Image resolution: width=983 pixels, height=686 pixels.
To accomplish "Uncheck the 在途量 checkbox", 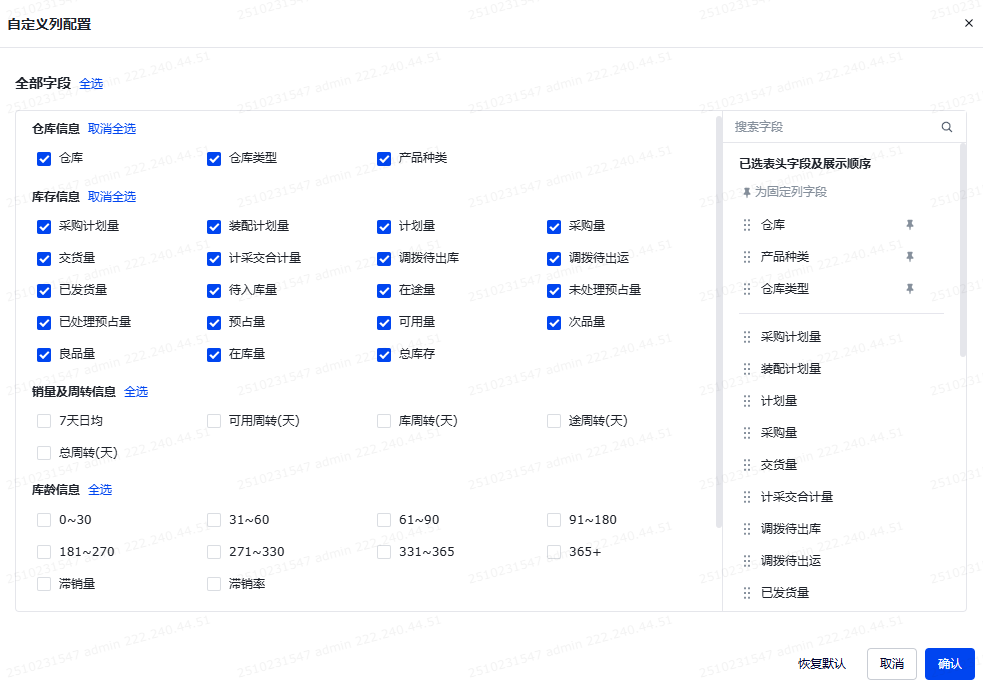I will tap(384, 290).
